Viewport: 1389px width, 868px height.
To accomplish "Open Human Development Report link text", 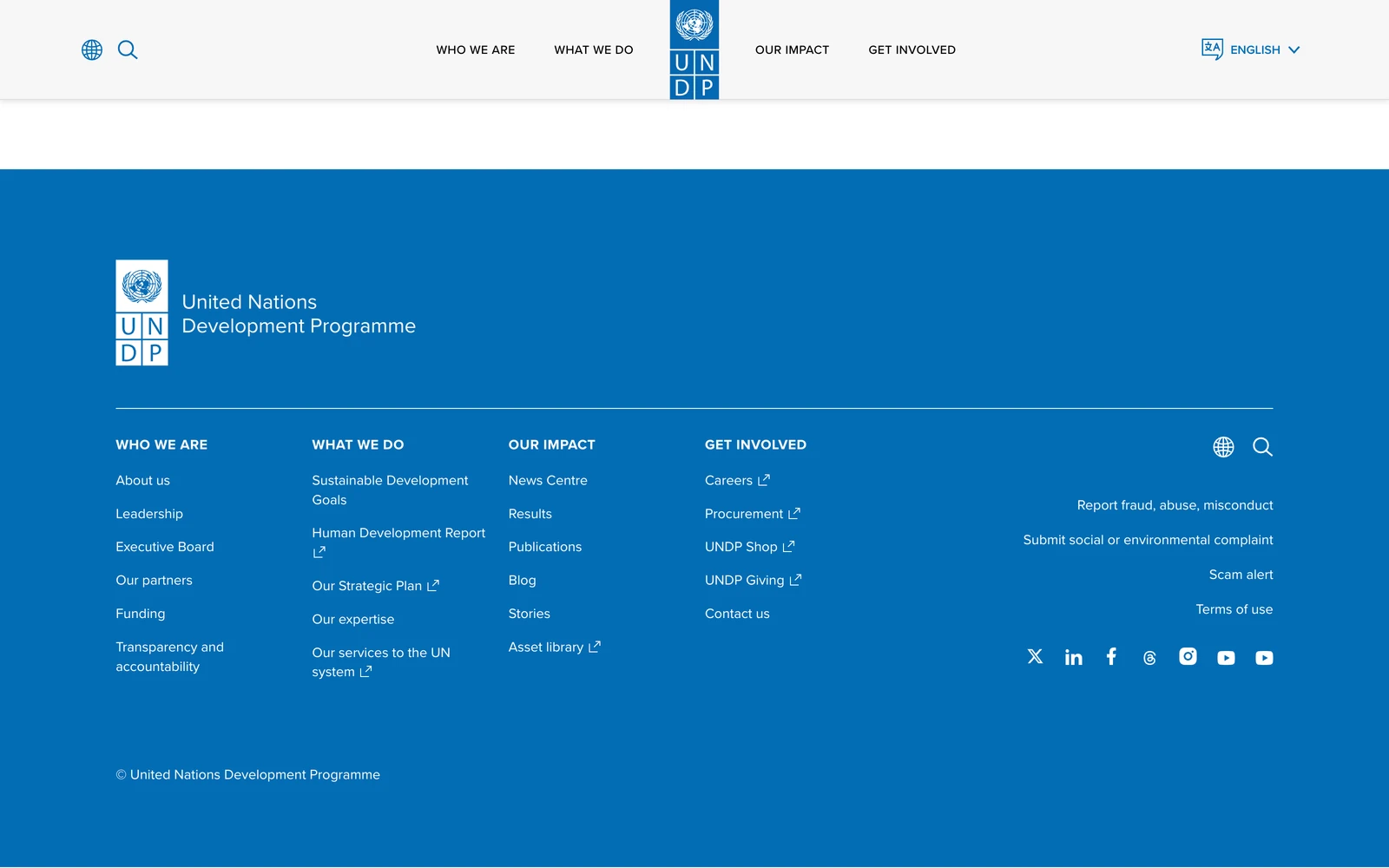I will coord(398,533).
